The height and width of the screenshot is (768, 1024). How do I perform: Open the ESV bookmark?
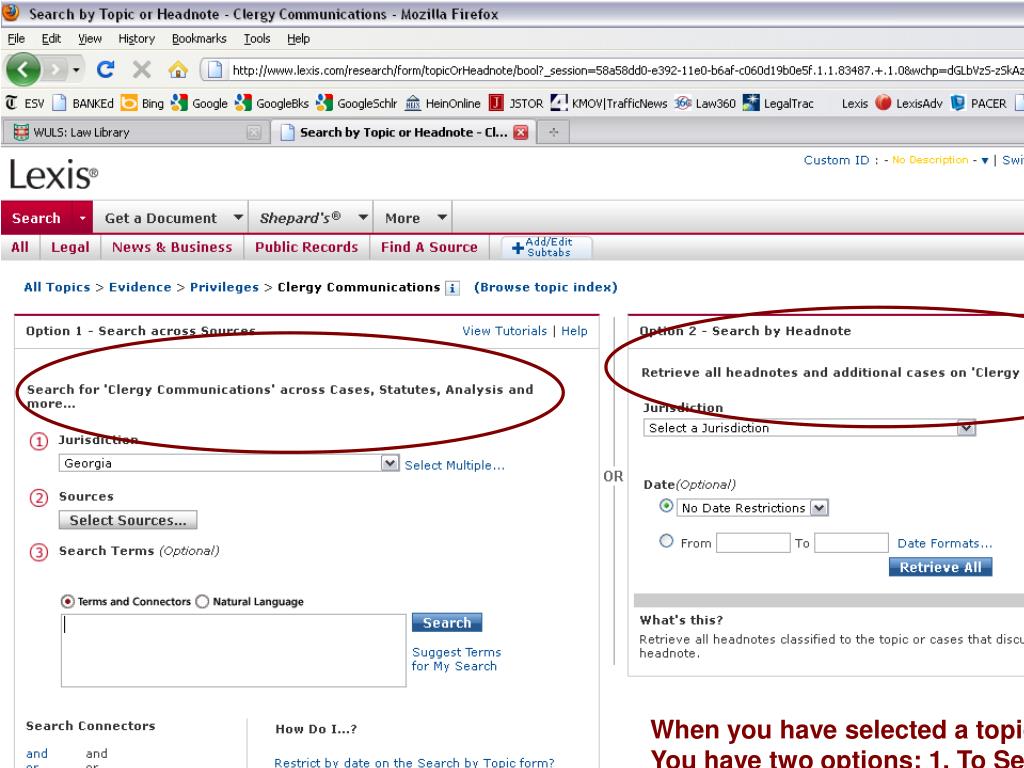[25, 103]
